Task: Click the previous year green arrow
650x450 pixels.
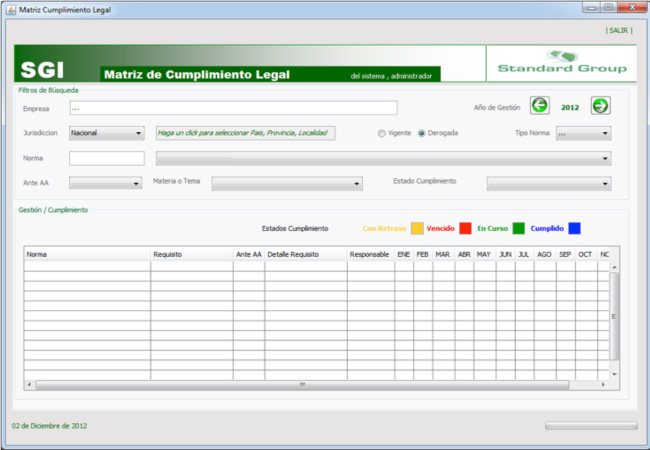Action: tap(539, 106)
